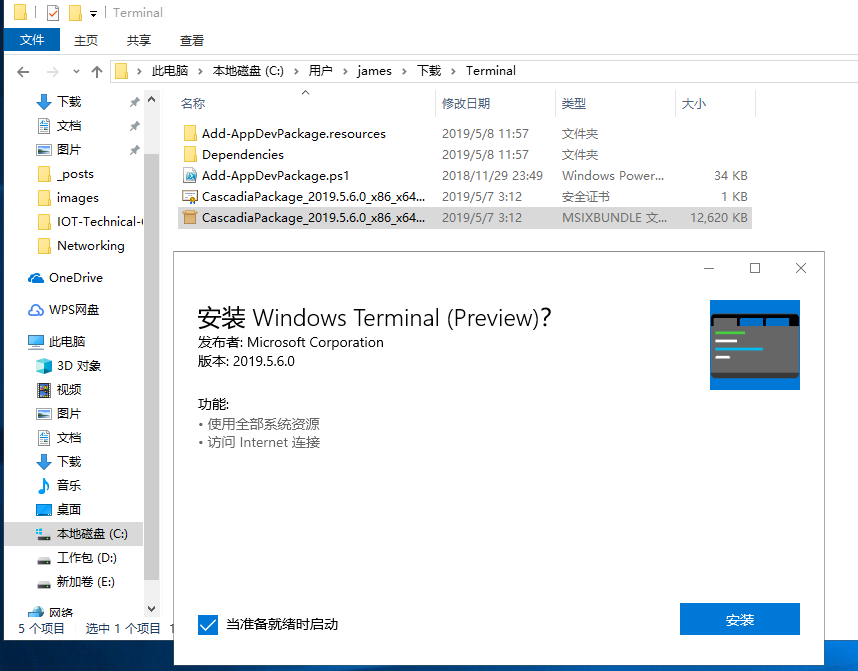Open the 主页 ribbon tab
858x671 pixels.
[86, 41]
